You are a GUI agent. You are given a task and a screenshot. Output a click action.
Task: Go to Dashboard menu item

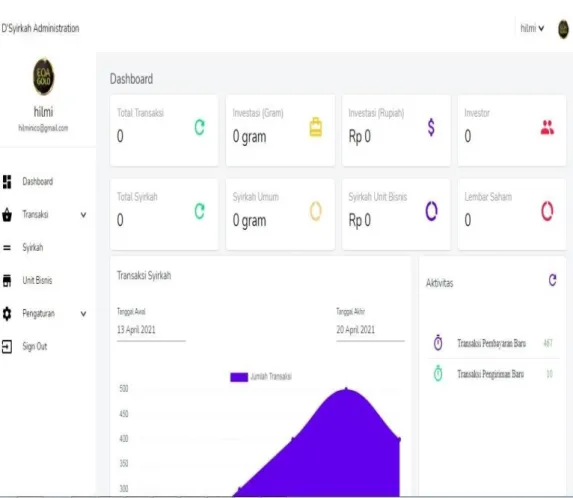click(x=38, y=182)
